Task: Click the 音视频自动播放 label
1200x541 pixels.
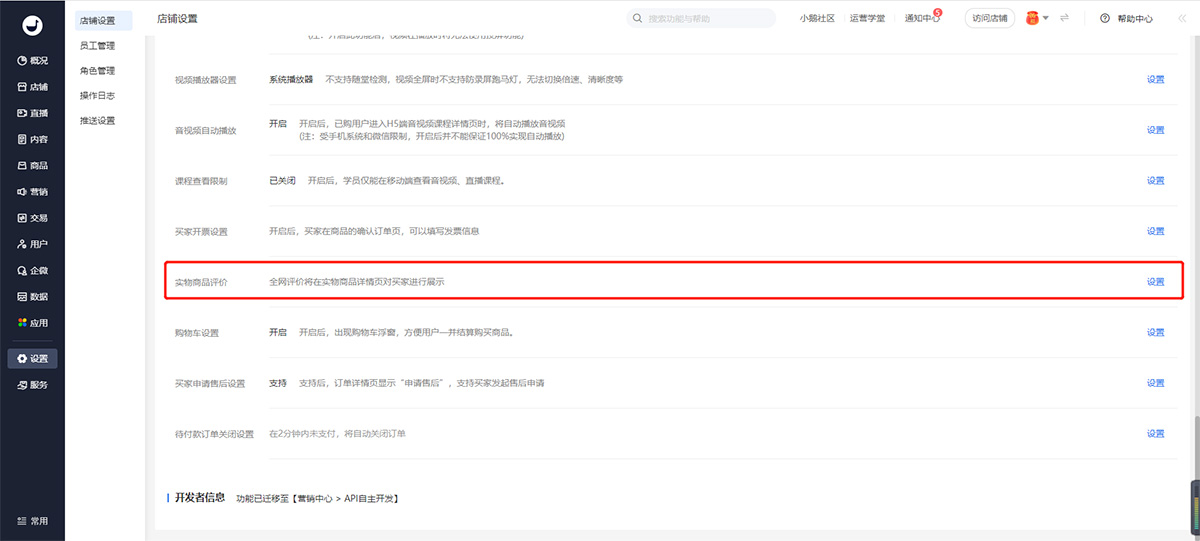Action: 206,131
